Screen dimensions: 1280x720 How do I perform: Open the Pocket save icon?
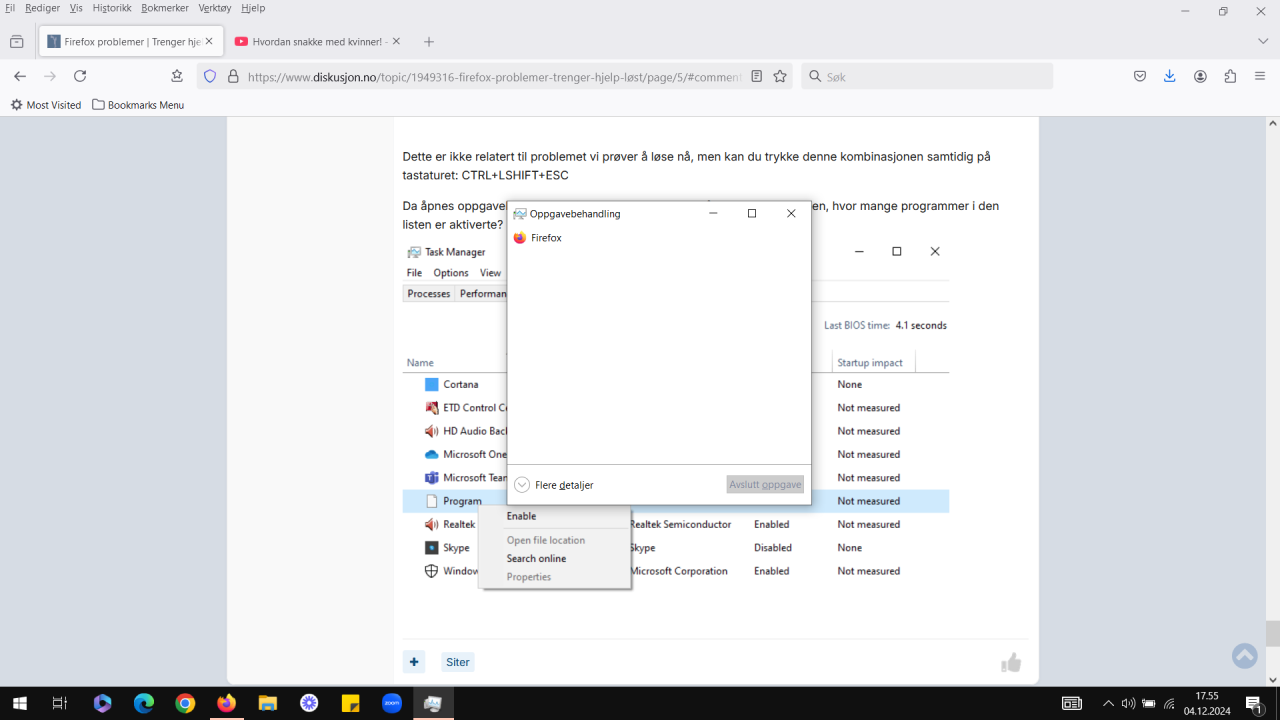point(1139,76)
